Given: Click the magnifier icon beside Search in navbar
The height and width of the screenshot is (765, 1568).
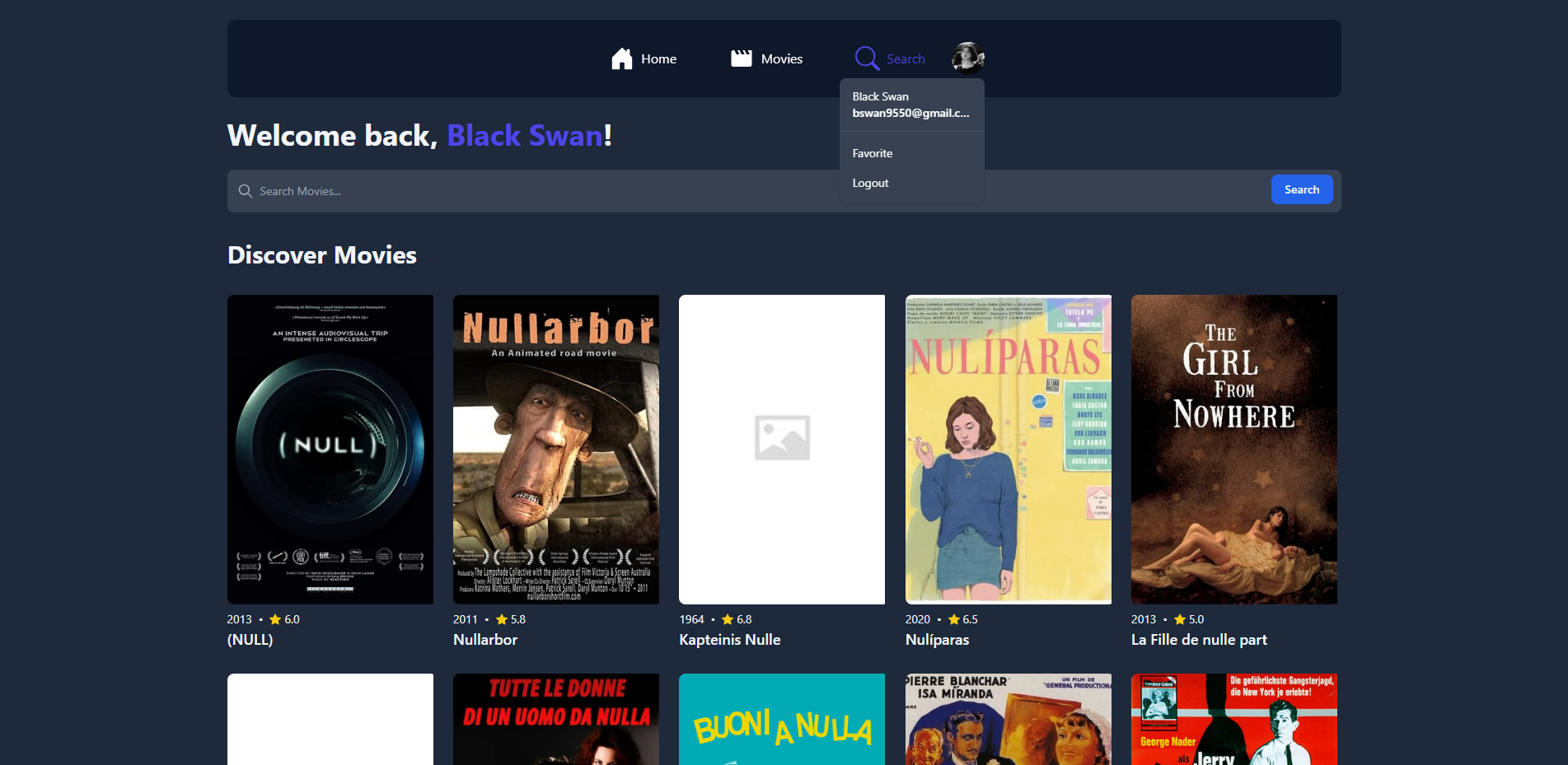Looking at the screenshot, I should click(x=867, y=58).
